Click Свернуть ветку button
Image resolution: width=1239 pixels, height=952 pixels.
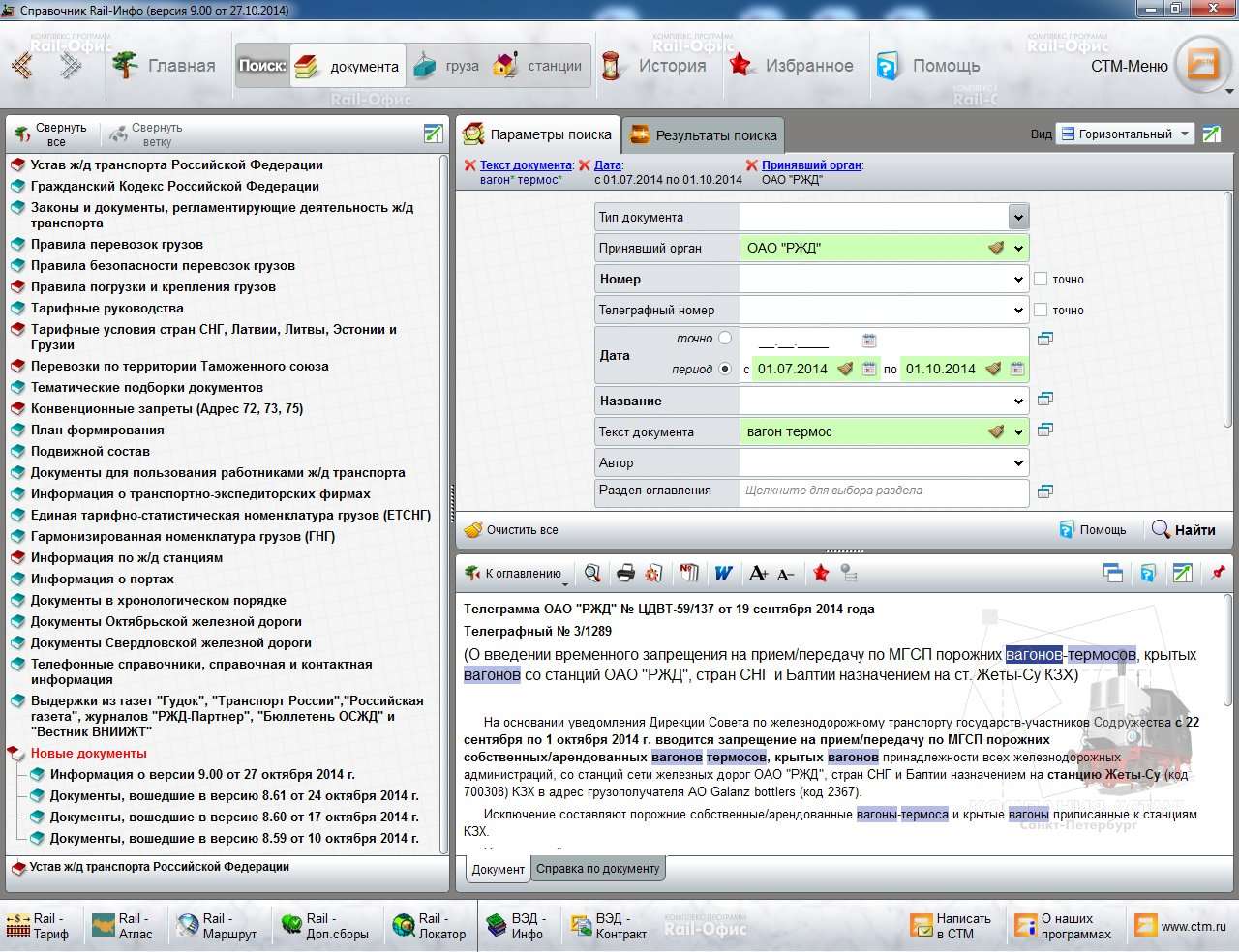(146, 134)
